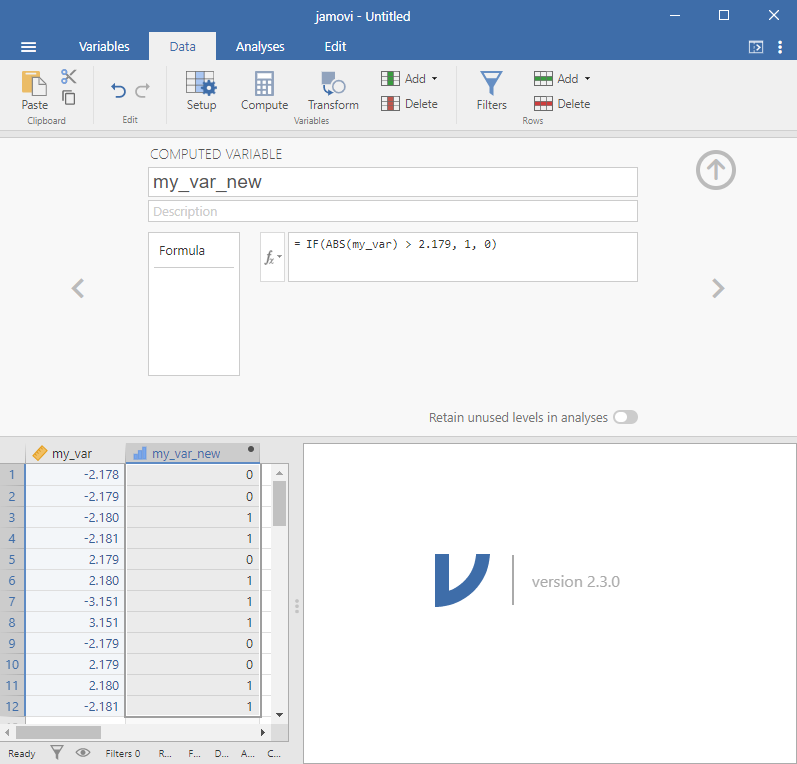
Task: Open the fx function dropdown
Action: click(x=272, y=257)
